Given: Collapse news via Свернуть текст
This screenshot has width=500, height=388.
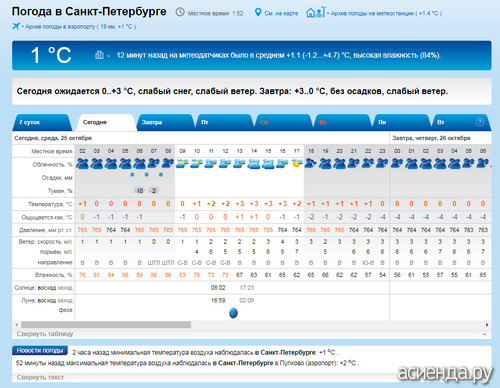Looking at the screenshot, I should pos(40,377).
